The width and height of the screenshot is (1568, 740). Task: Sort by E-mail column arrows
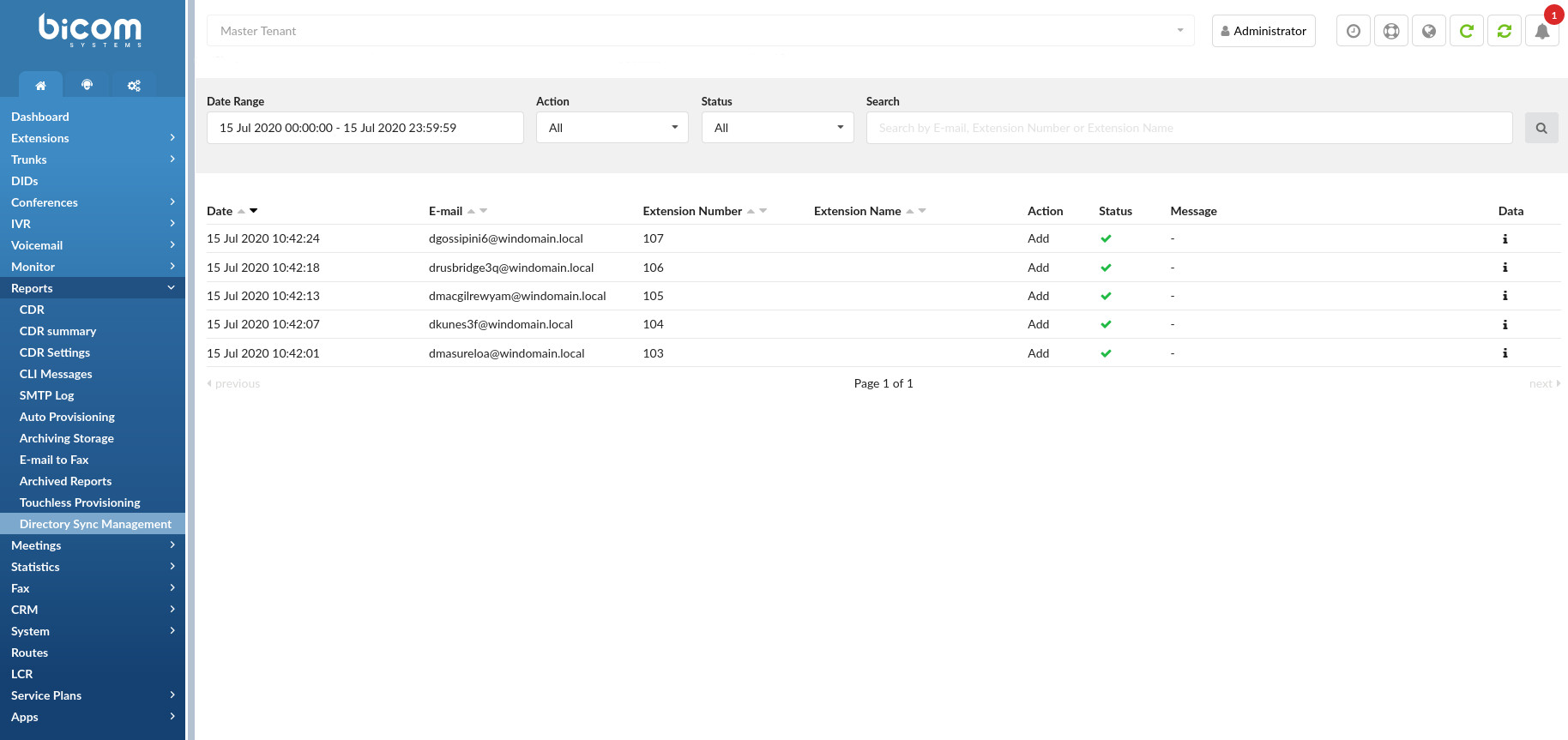point(477,211)
